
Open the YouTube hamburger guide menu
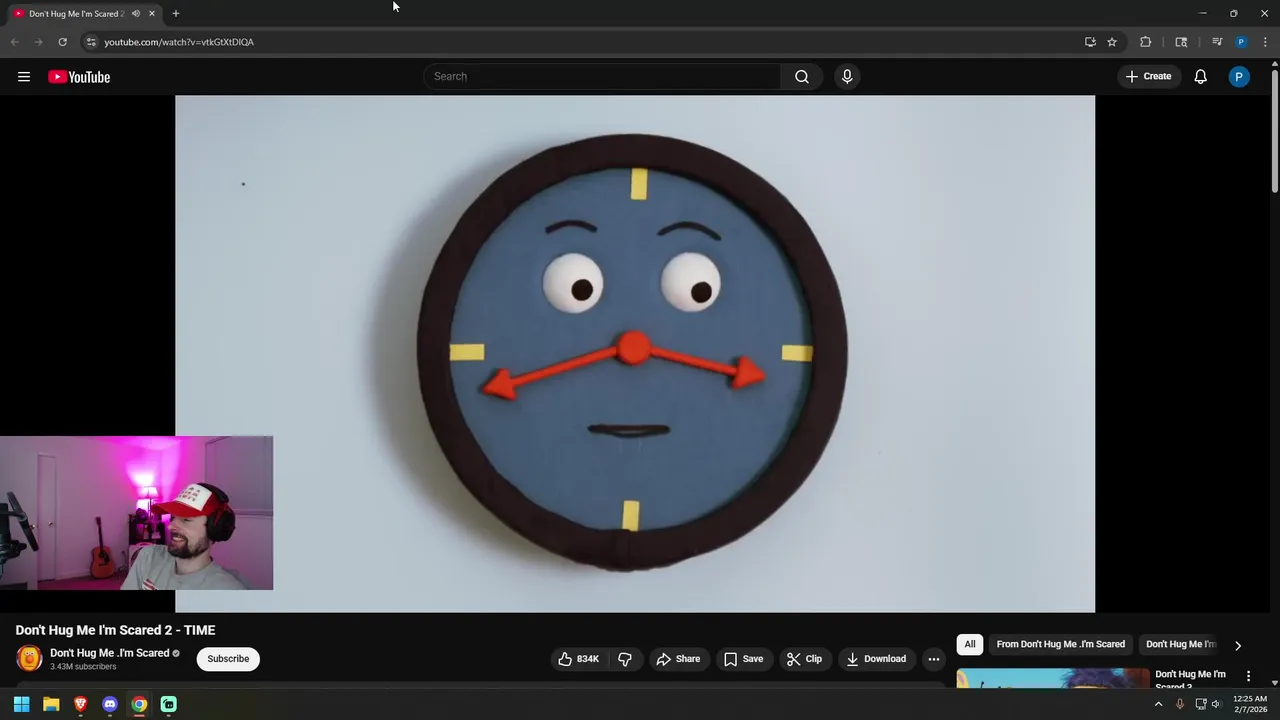tap(24, 77)
